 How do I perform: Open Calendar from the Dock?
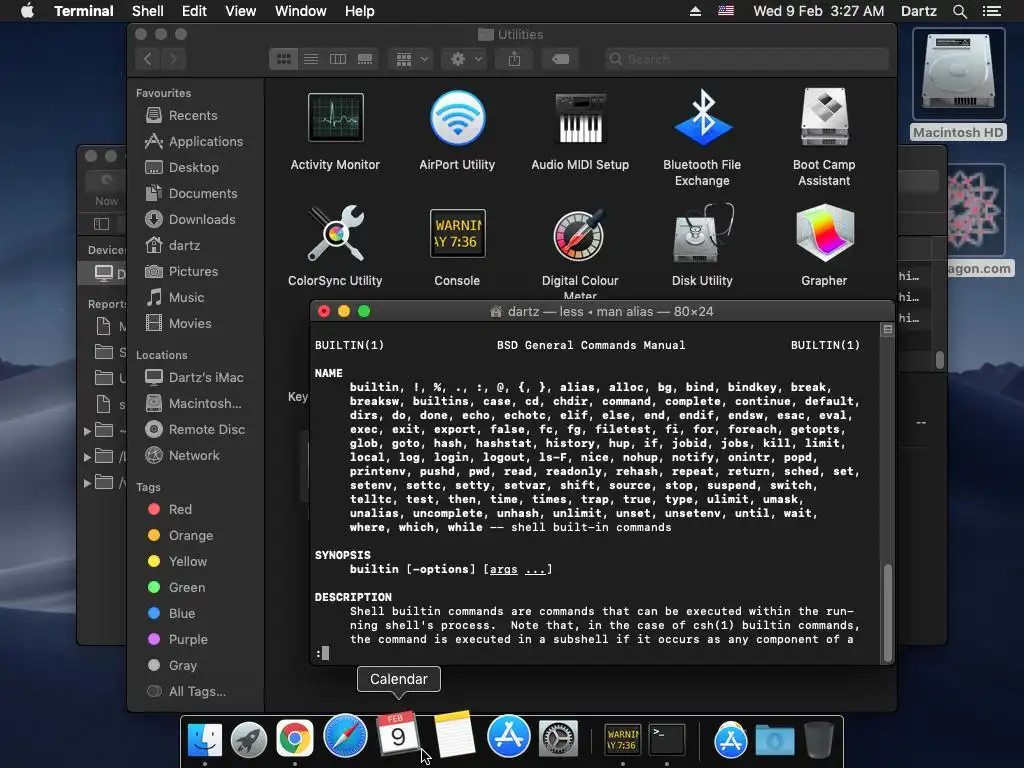coord(398,734)
